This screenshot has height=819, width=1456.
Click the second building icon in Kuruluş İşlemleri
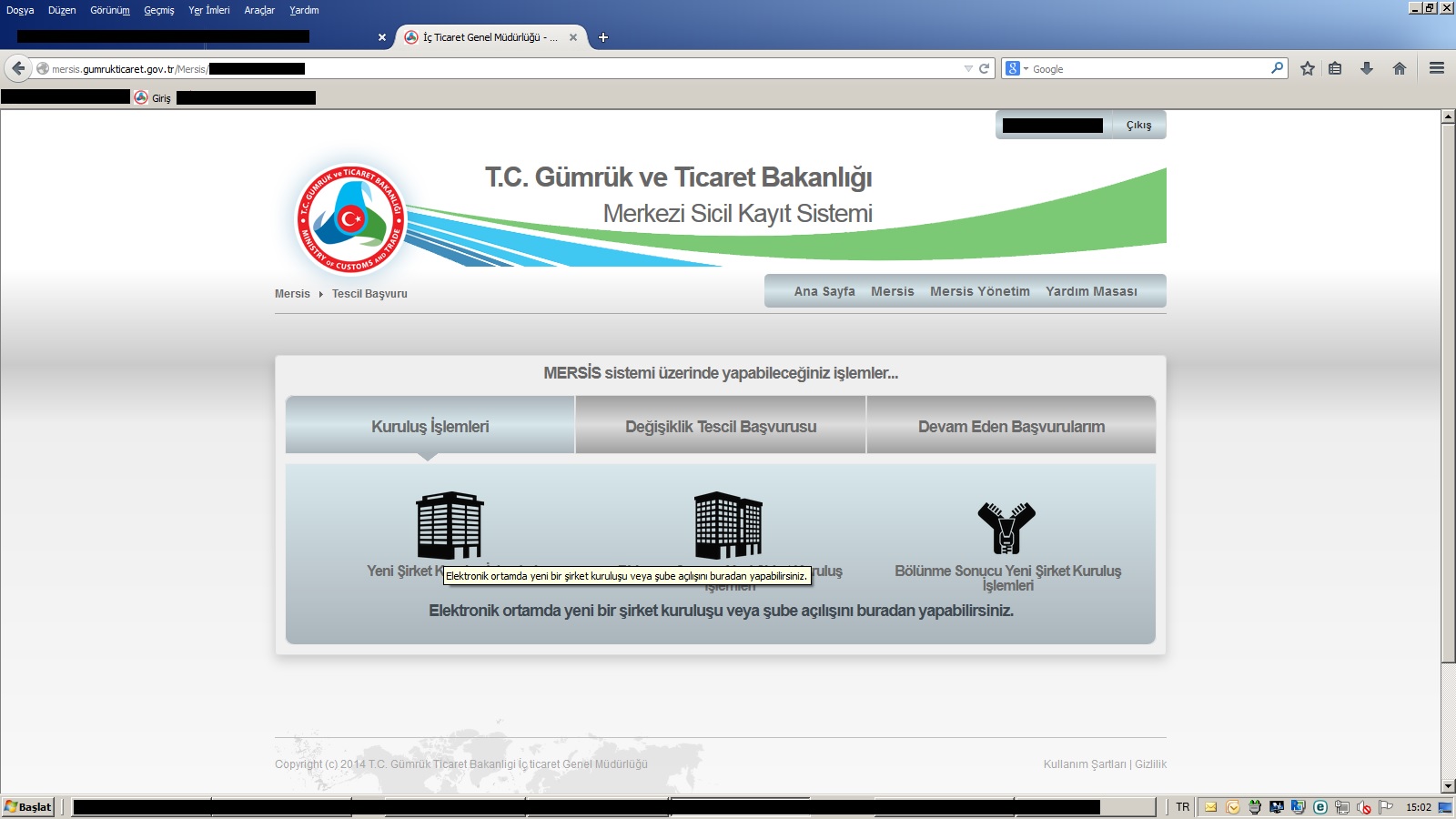pyautogui.click(x=728, y=525)
